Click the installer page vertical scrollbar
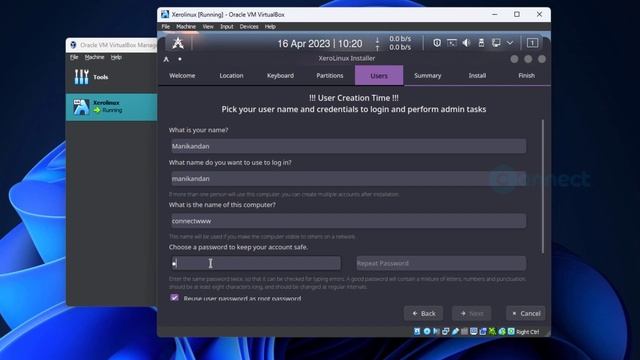The width and height of the screenshot is (640, 360). (x=542, y=187)
